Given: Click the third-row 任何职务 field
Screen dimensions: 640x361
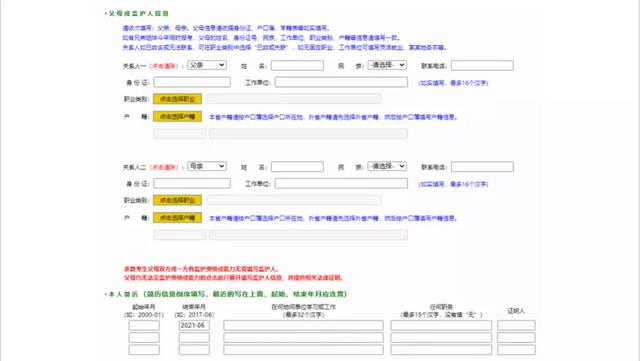Looking at the screenshot, I should [441, 350].
